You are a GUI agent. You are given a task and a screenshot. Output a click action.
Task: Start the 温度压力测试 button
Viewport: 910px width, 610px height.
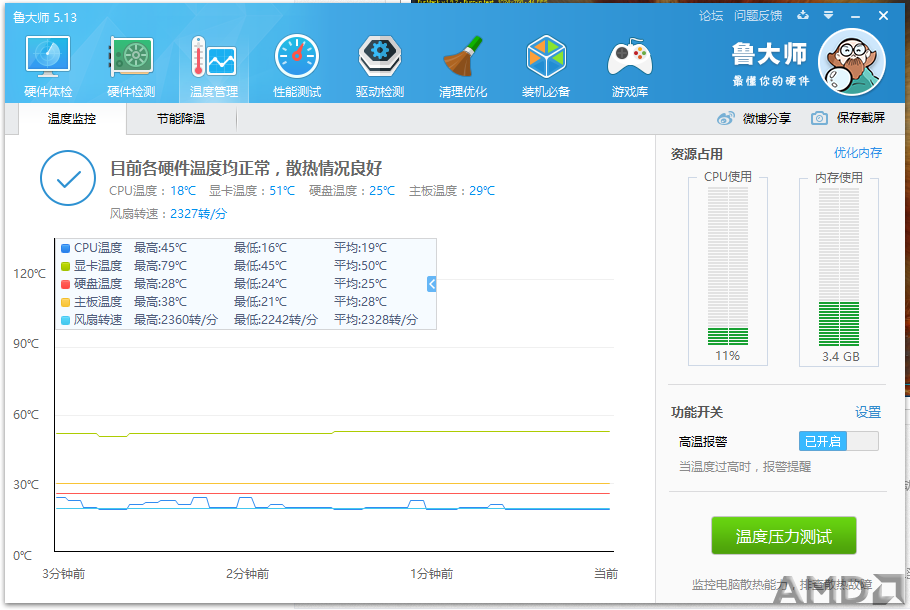click(783, 536)
